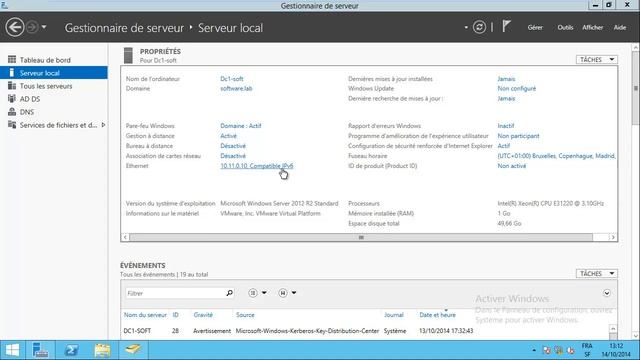This screenshot has width=640, height=360.
Task: Click the Tableau de bord icon
Action: (12, 60)
